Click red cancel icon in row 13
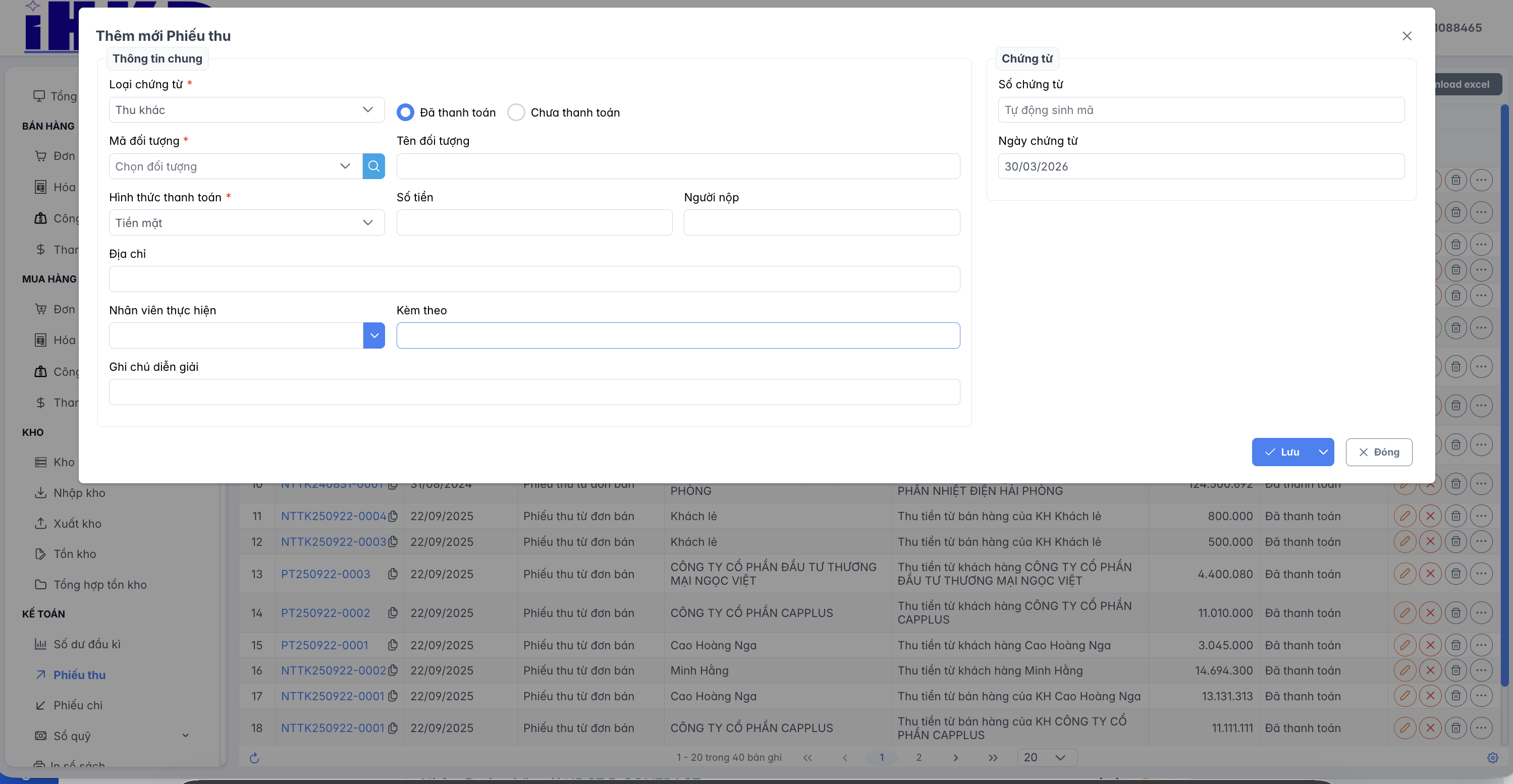This screenshot has height=784, width=1513. (1430, 573)
